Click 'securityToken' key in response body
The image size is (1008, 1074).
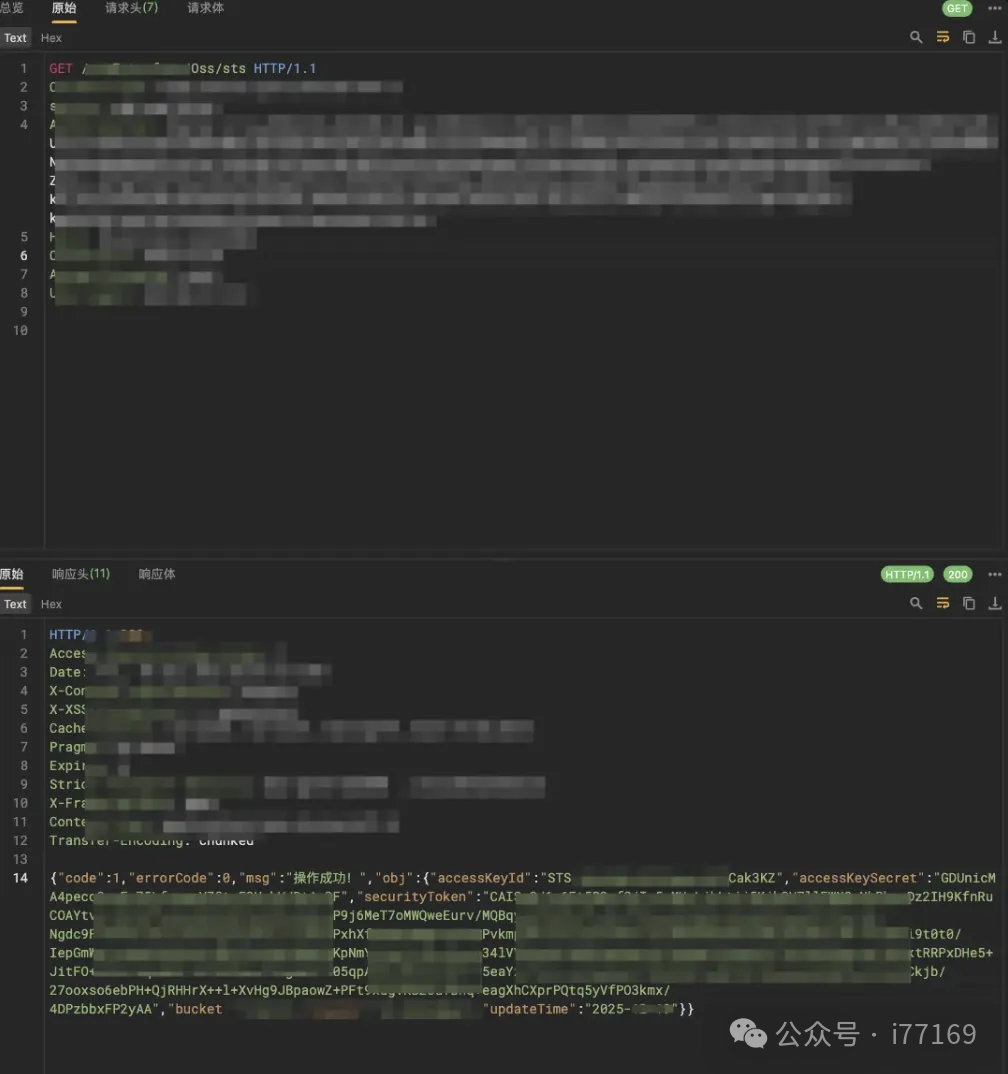[x=415, y=897]
